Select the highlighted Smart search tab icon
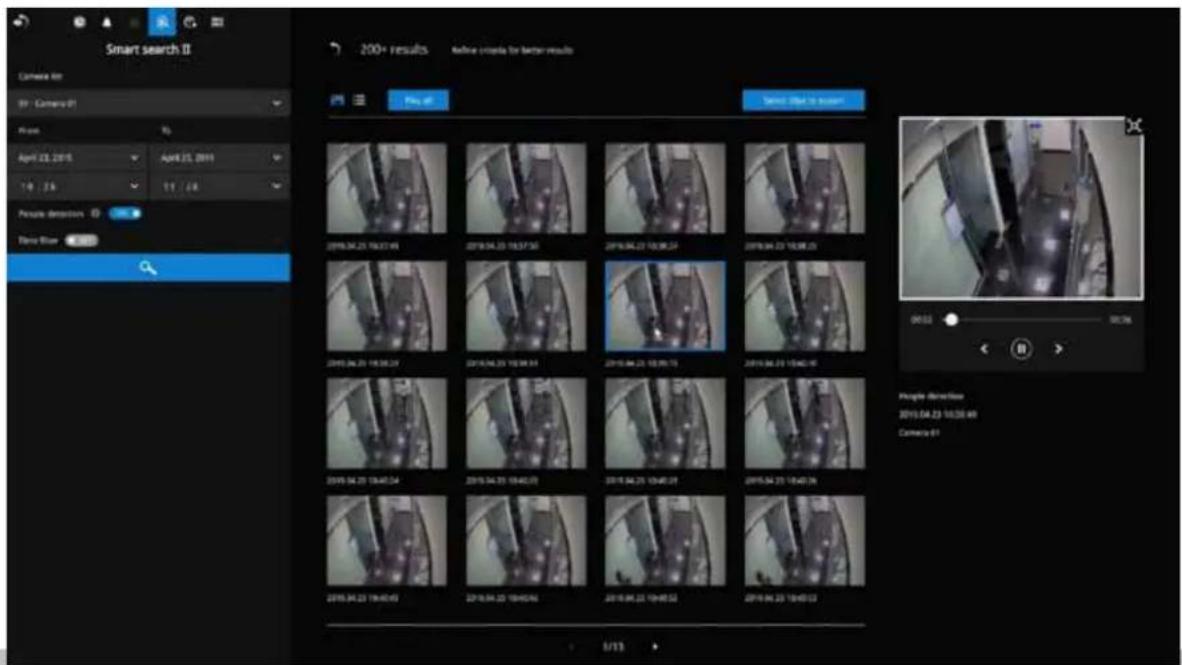 pyautogui.click(x=162, y=22)
